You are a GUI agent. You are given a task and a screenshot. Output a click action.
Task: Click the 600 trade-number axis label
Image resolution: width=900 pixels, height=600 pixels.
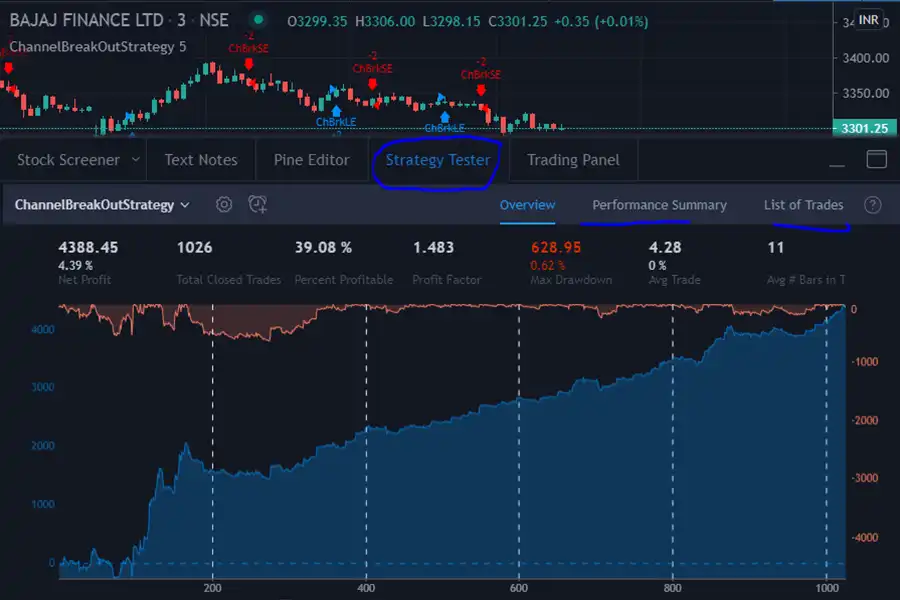click(519, 588)
